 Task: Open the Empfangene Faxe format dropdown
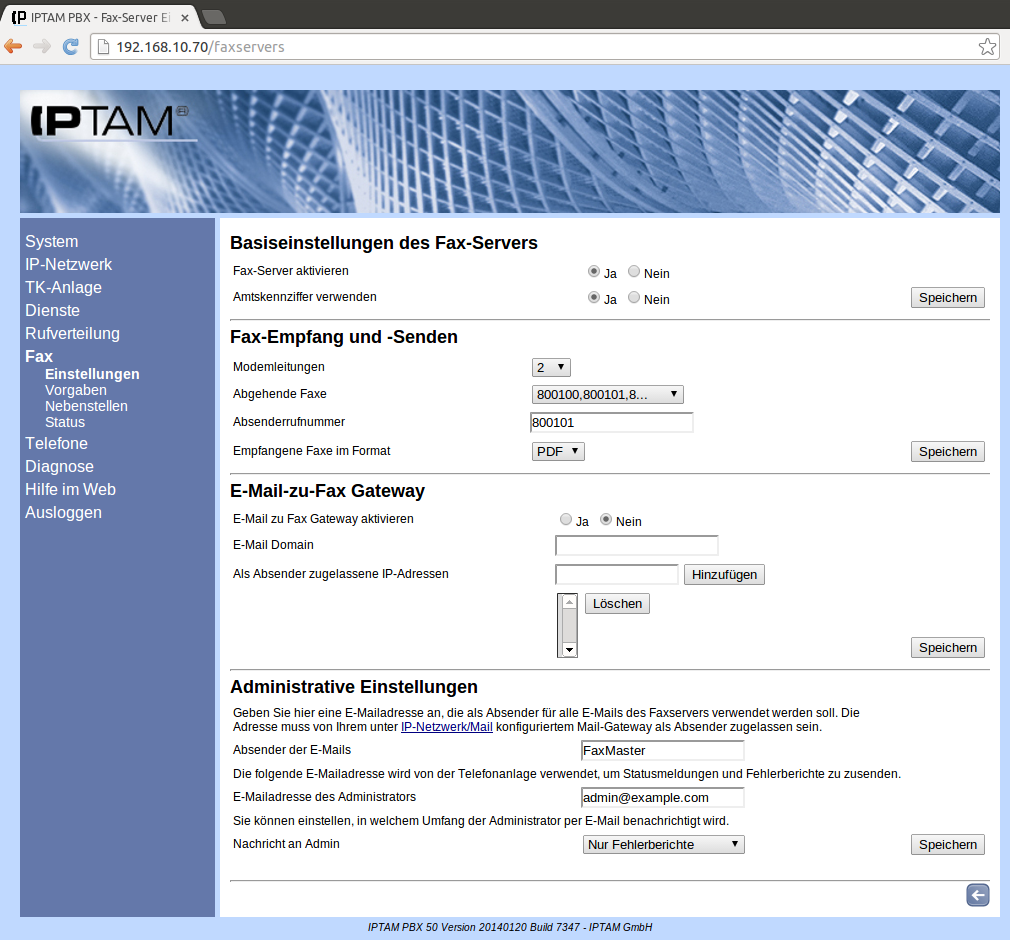point(557,452)
